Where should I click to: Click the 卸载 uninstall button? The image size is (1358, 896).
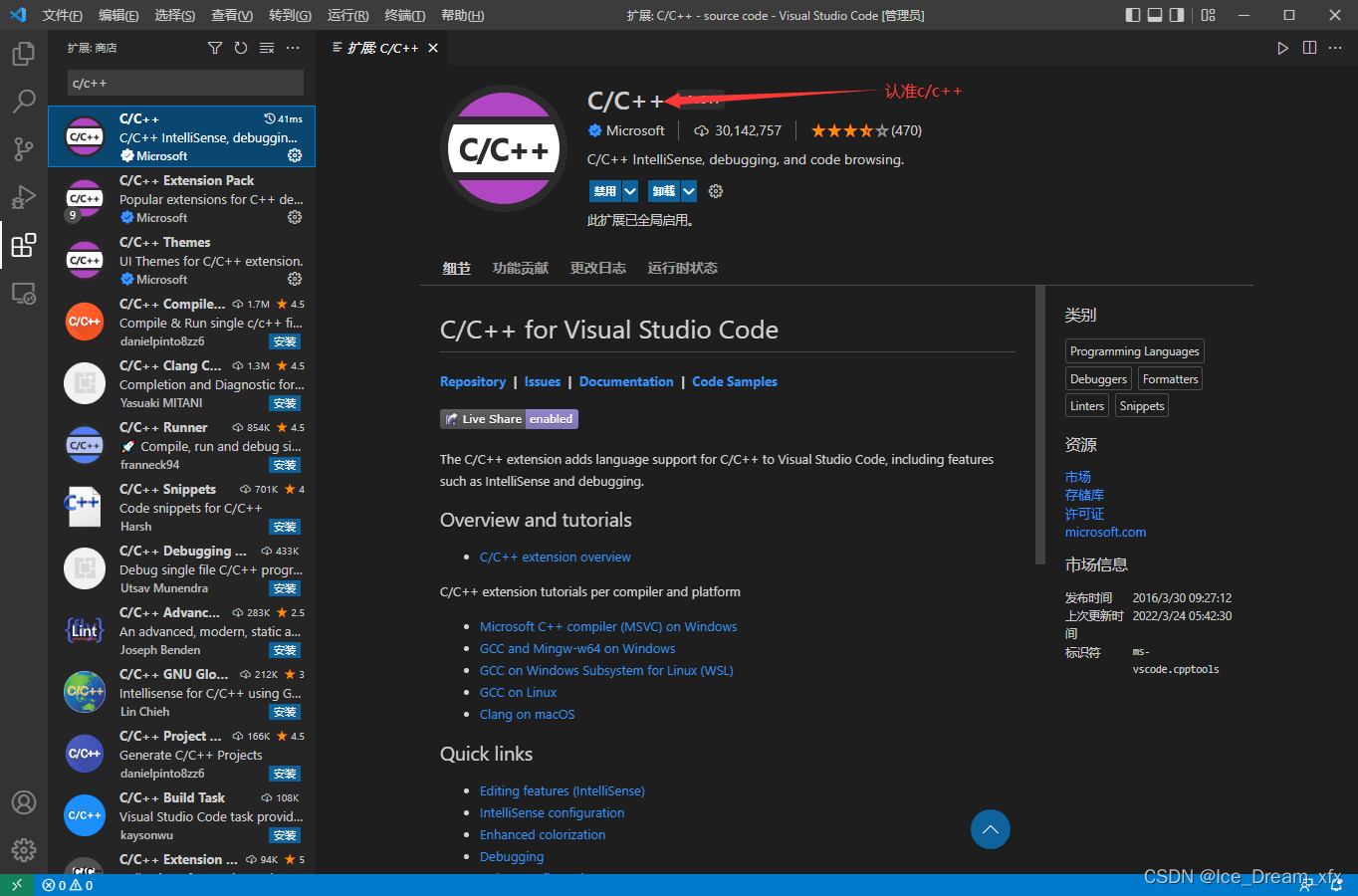(664, 191)
